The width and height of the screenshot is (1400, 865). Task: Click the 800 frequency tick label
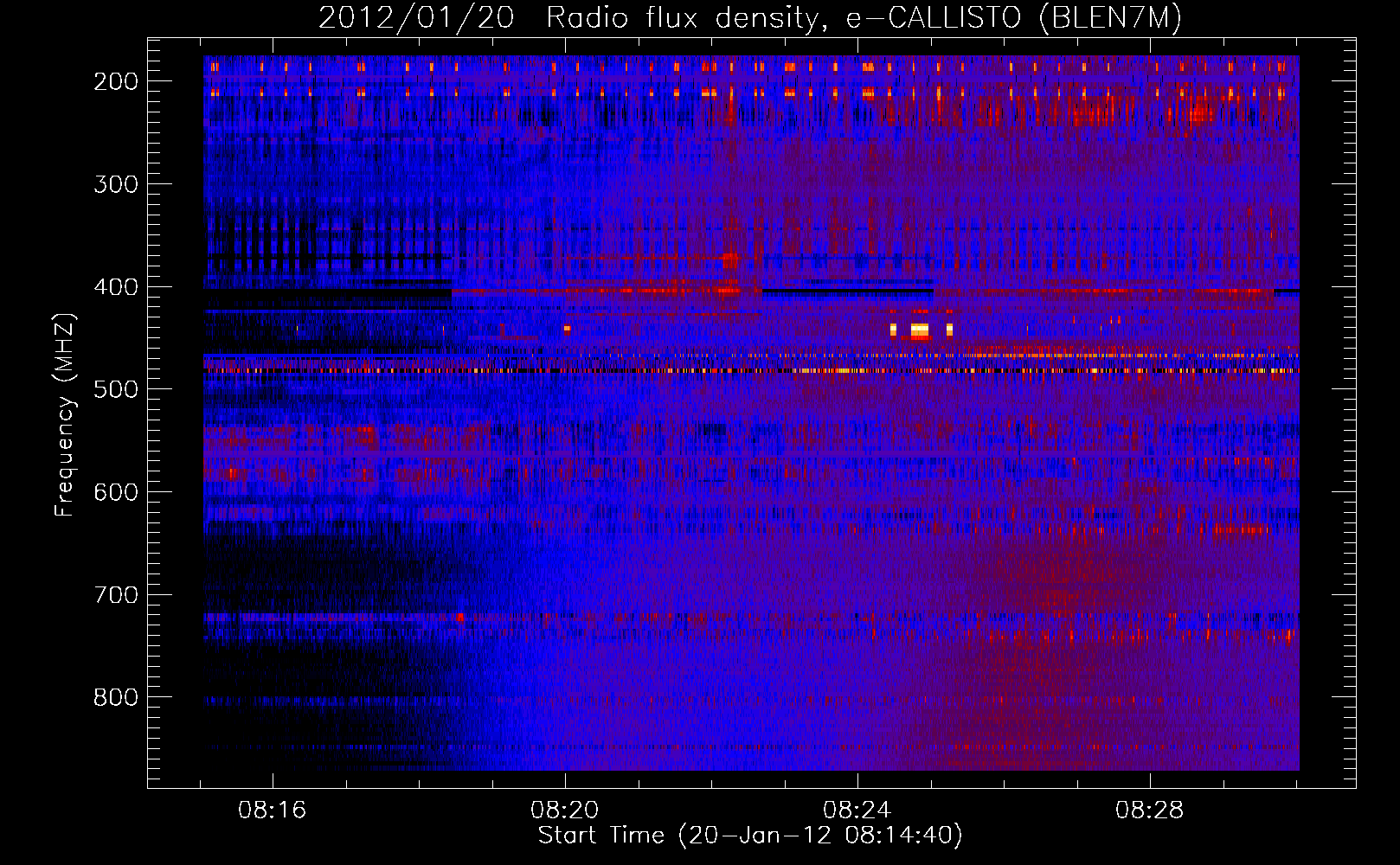point(116,697)
